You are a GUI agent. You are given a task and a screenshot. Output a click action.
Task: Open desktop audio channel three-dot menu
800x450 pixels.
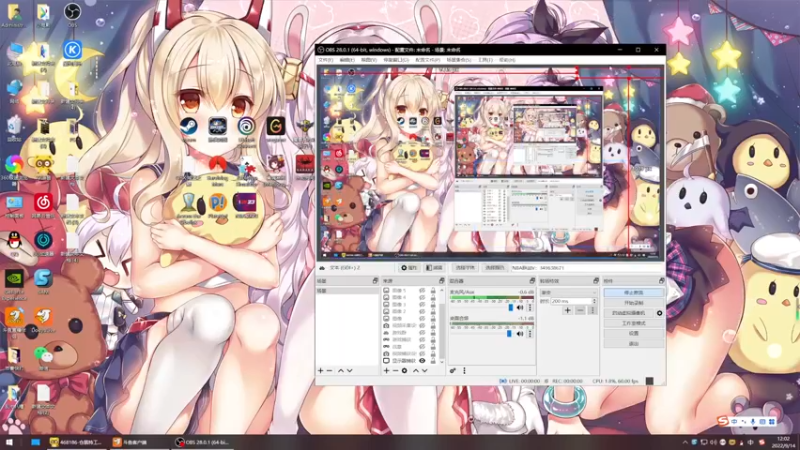530,334
